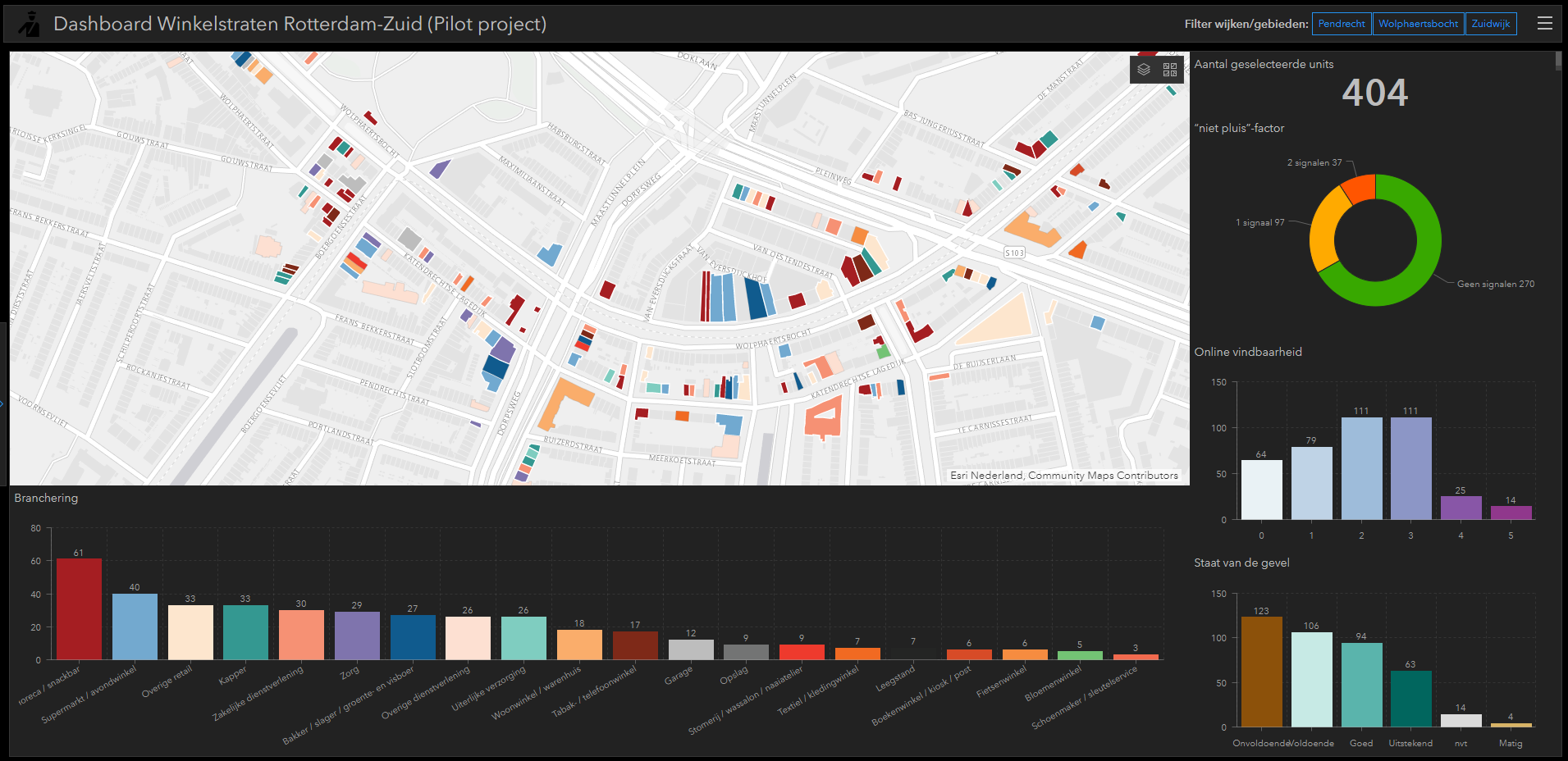Open the map layers list icon
1568x761 pixels.
(x=1144, y=70)
